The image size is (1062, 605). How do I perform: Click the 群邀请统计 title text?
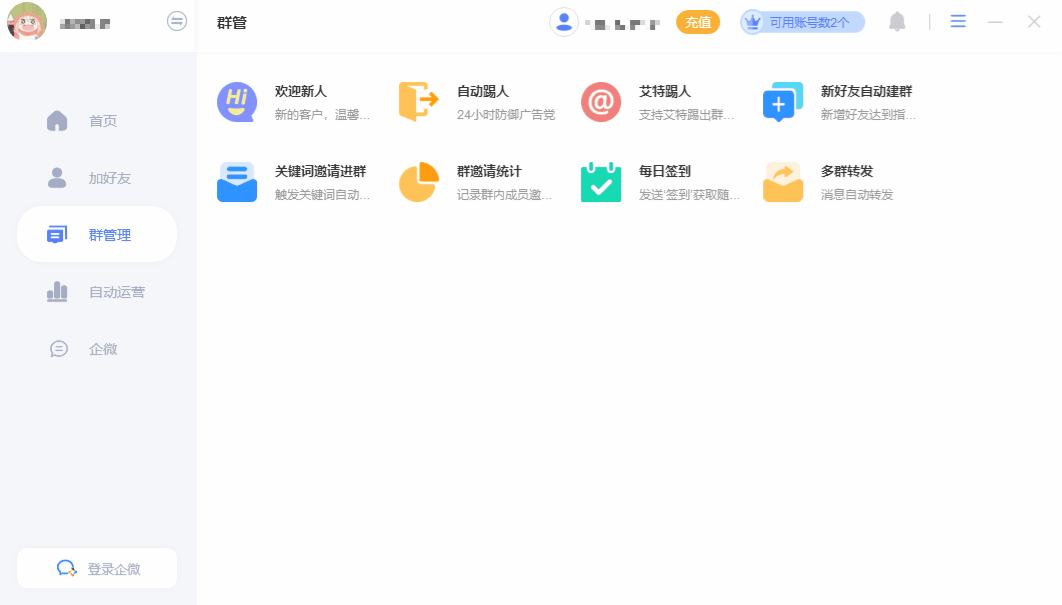[490, 171]
